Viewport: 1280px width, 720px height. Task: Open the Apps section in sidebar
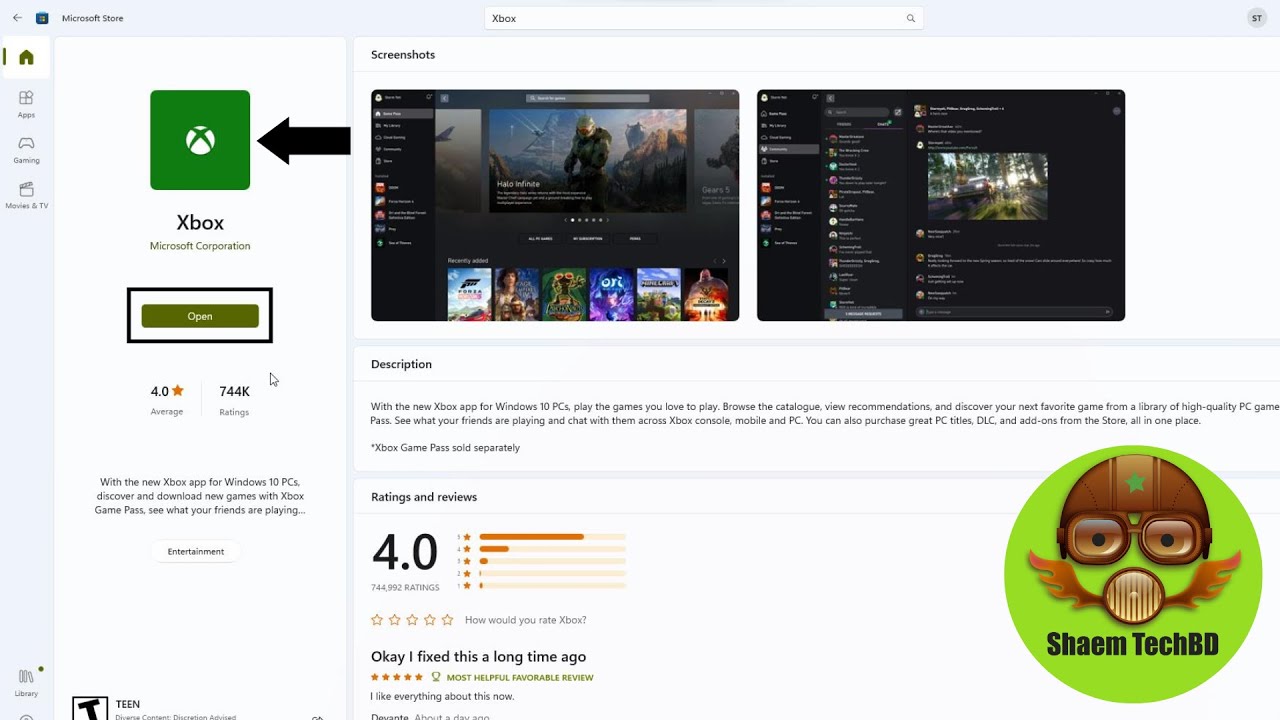click(26, 104)
